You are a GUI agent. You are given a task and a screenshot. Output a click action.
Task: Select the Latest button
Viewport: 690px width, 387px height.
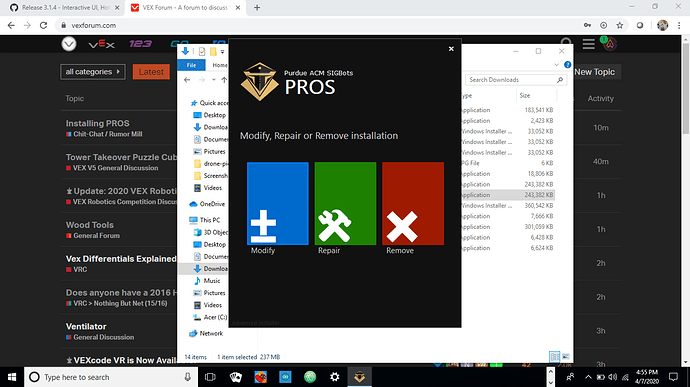151,72
